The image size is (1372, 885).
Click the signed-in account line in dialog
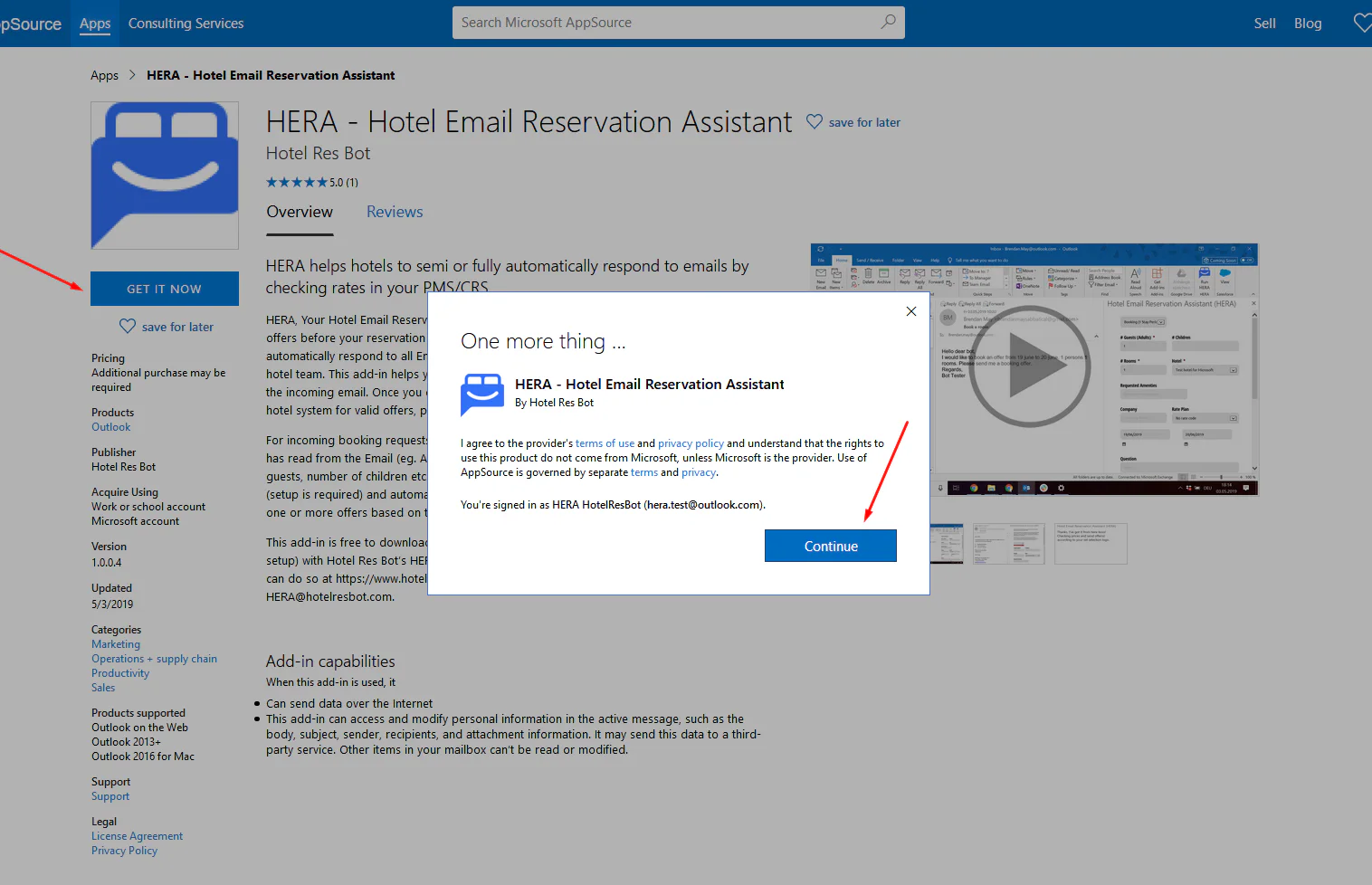tap(613, 505)
